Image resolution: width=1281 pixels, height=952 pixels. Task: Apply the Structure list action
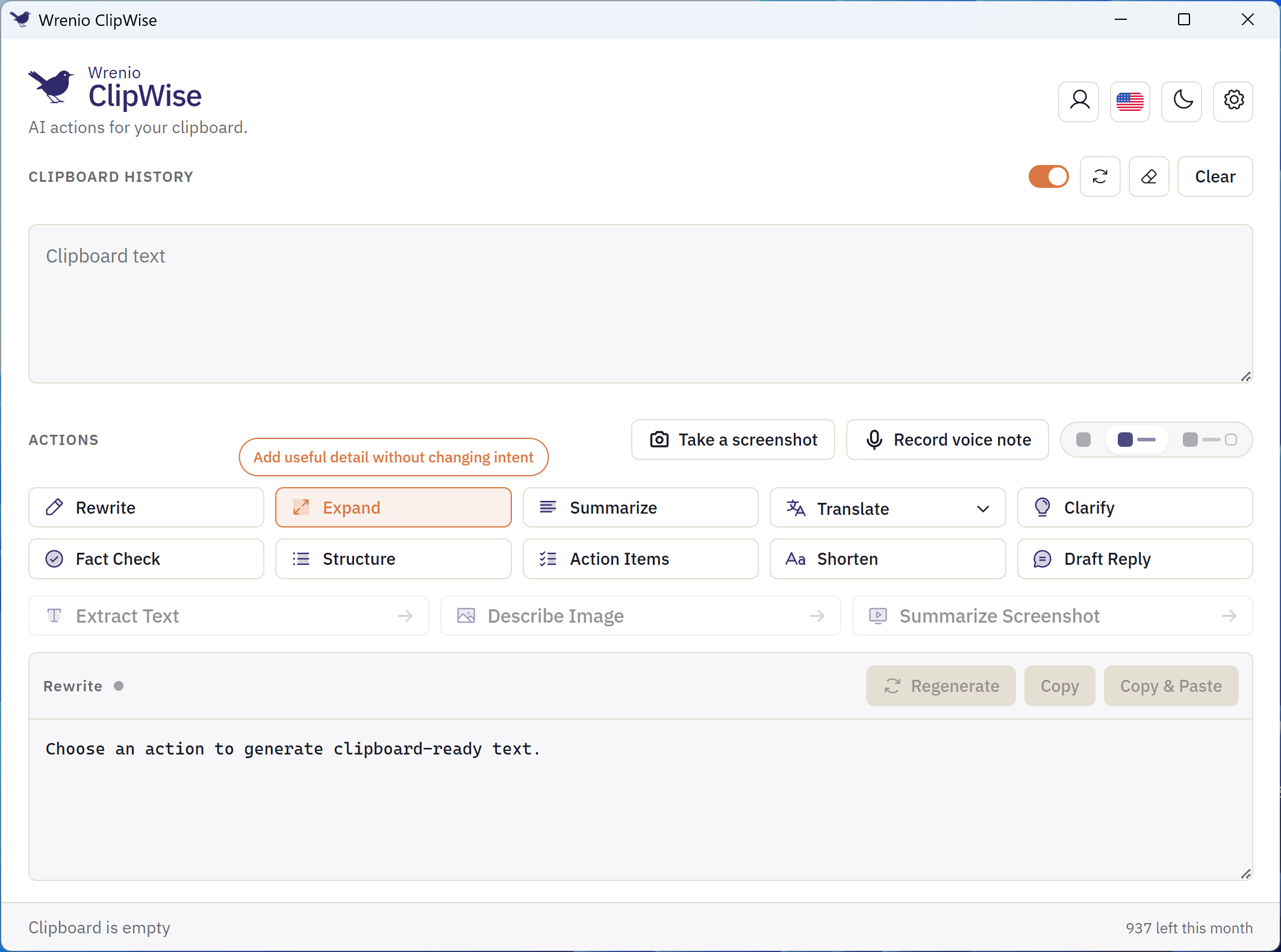[393, 559]
